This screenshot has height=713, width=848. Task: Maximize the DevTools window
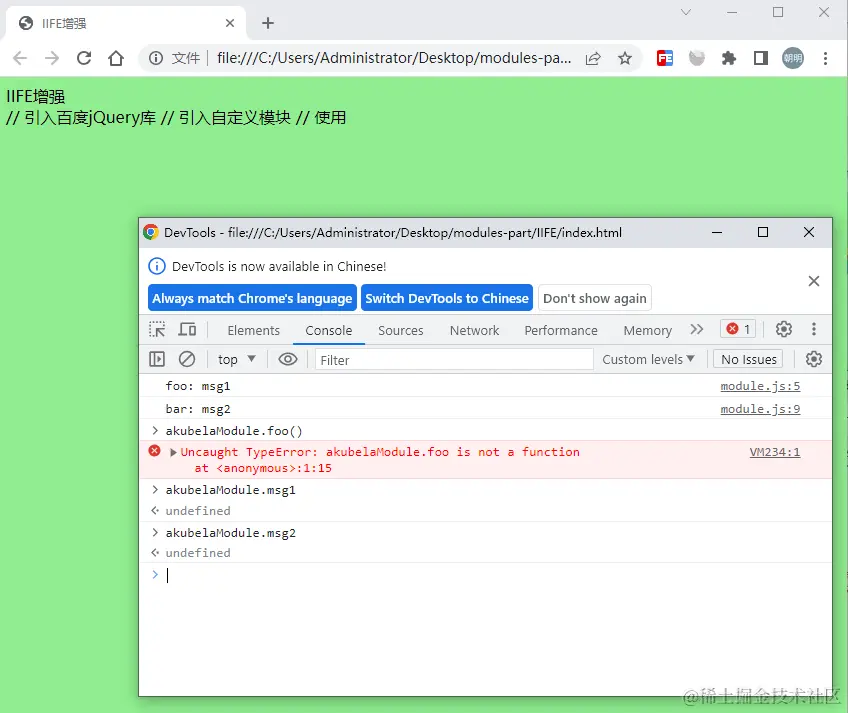(763, 232)
